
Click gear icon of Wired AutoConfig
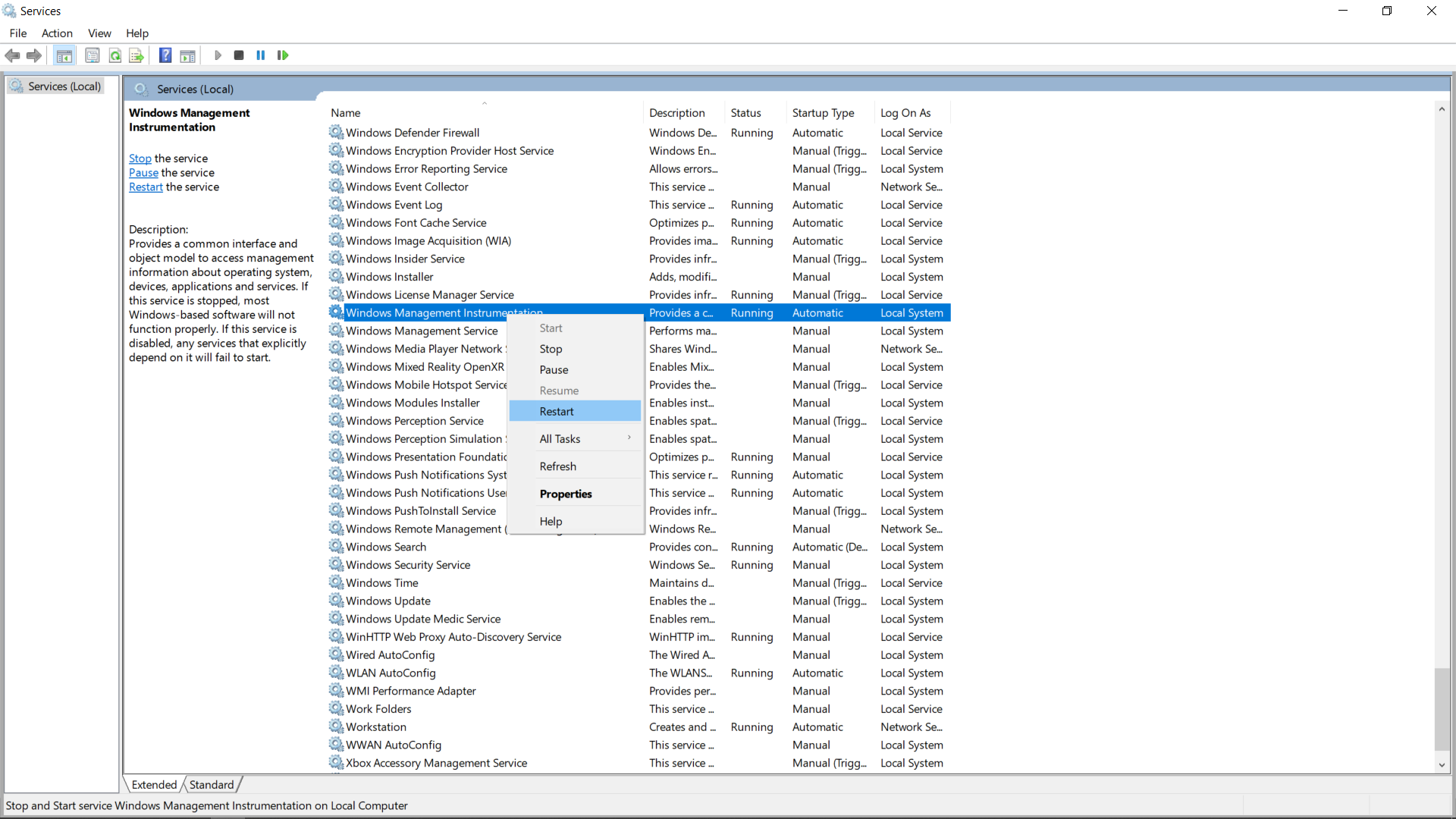(x=336, y=654)
